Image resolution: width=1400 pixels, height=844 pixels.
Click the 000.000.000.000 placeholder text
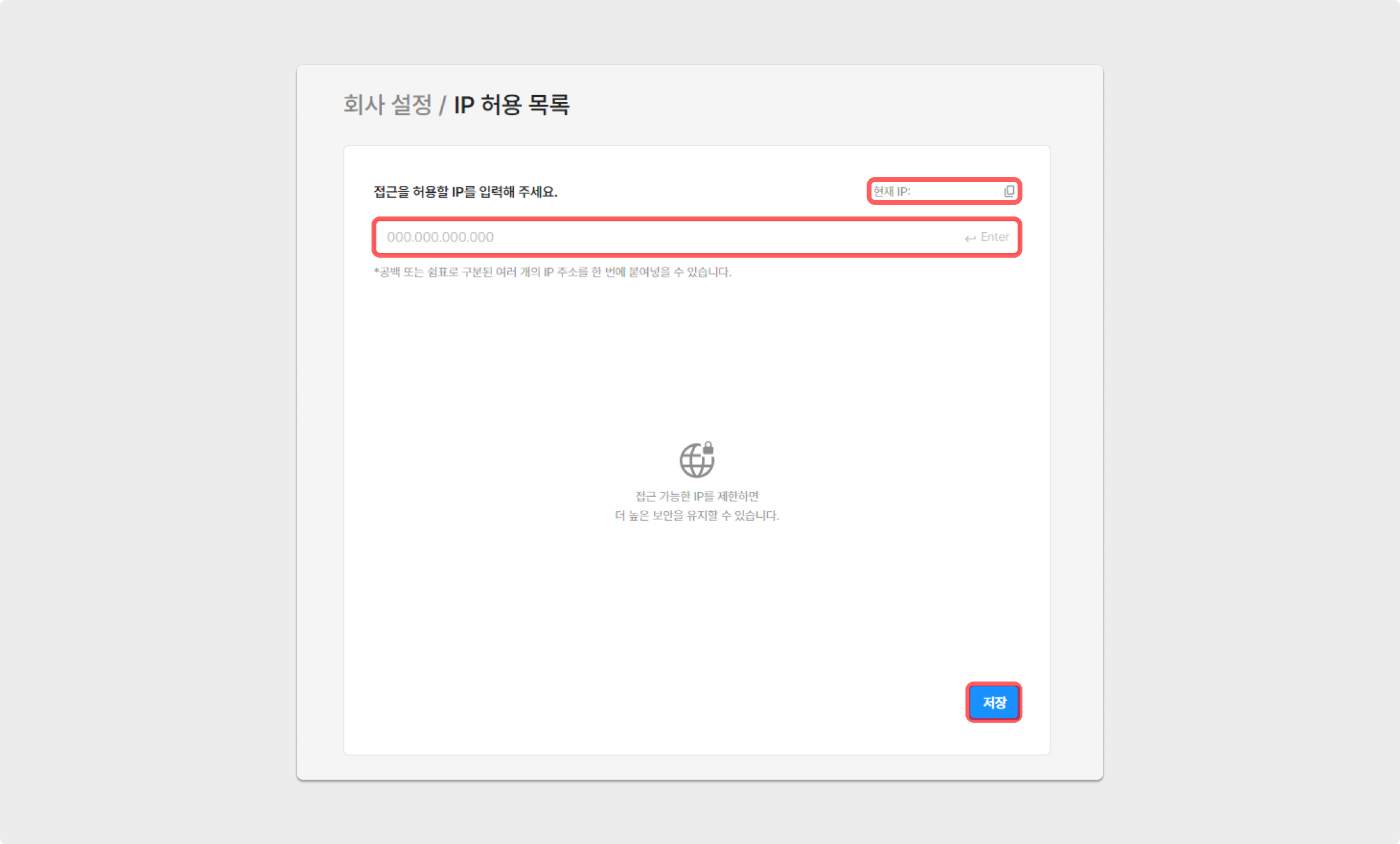441,237
